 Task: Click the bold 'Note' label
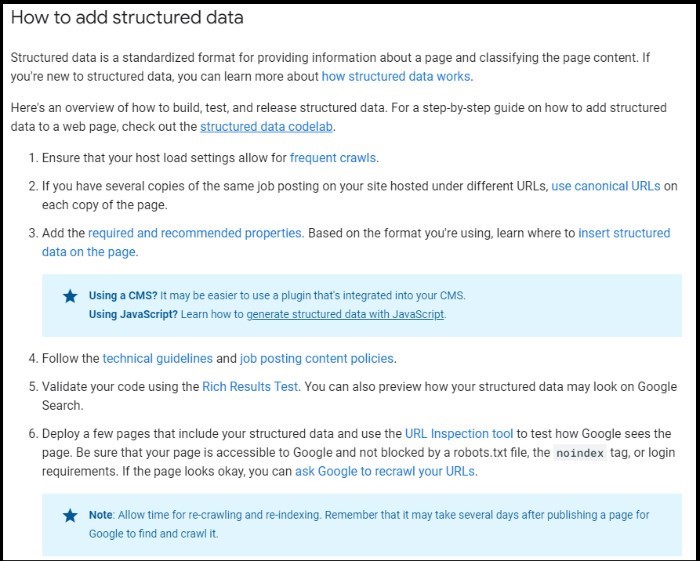click(100, 515)
